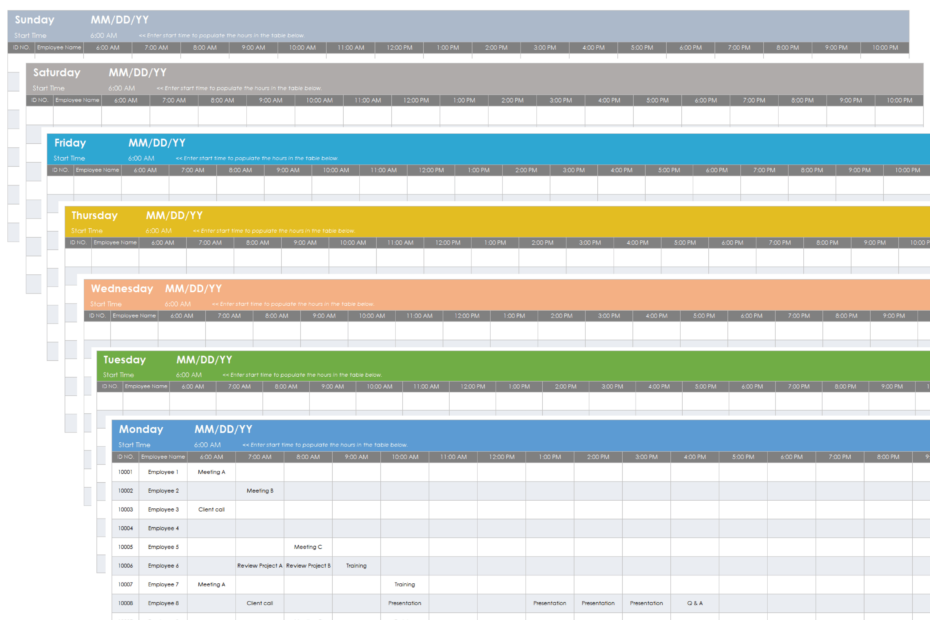The width and height of the screenshot is (930, 620).
Task: Select Training cell in Employee 6 row
Action: pos(356,566)
